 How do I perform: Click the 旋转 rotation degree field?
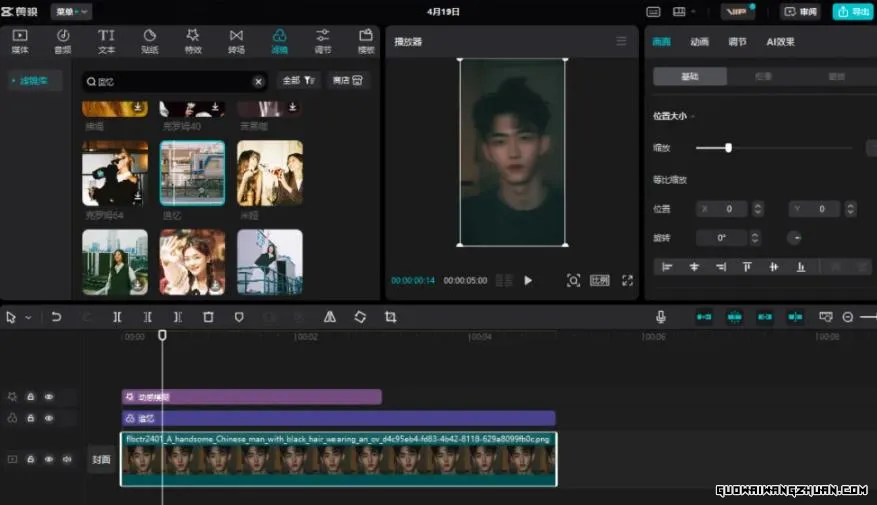pos(722,238)
